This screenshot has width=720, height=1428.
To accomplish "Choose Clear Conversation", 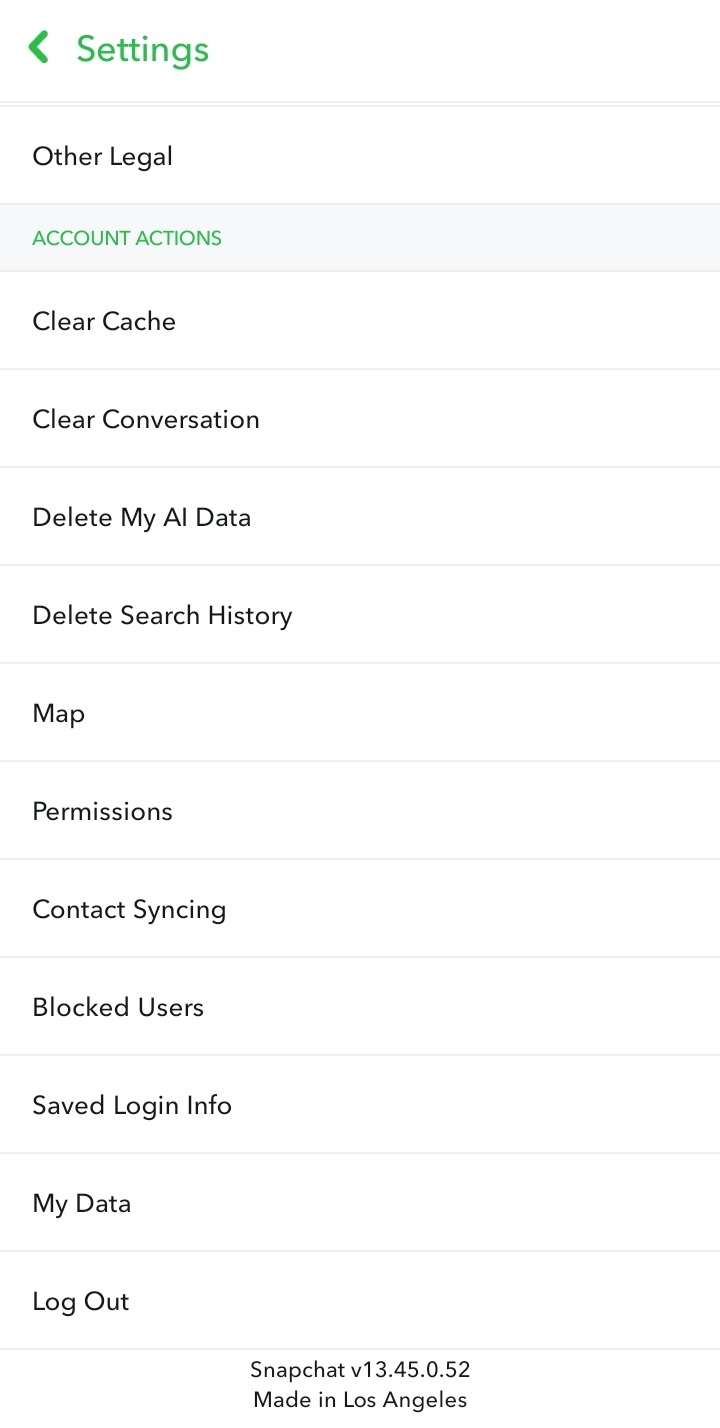I will point(360,419).
